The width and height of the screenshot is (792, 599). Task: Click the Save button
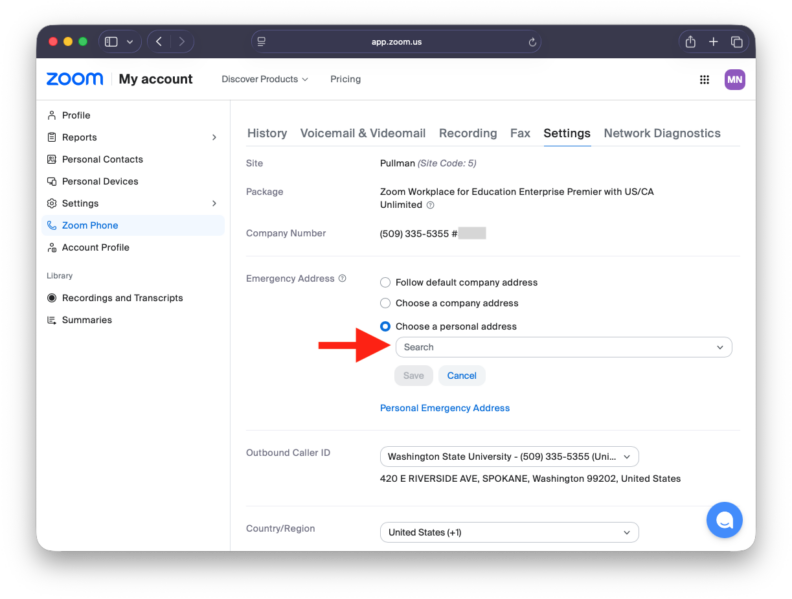coord(413,375)
